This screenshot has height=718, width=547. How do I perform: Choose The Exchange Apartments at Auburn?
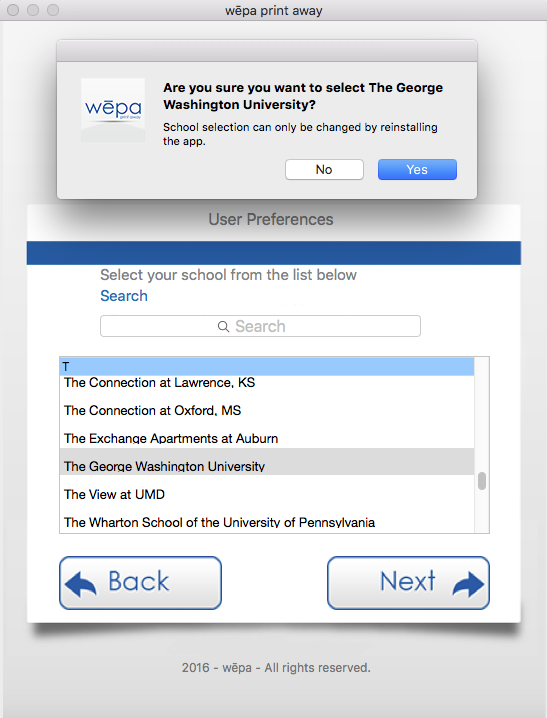point(266,438)
